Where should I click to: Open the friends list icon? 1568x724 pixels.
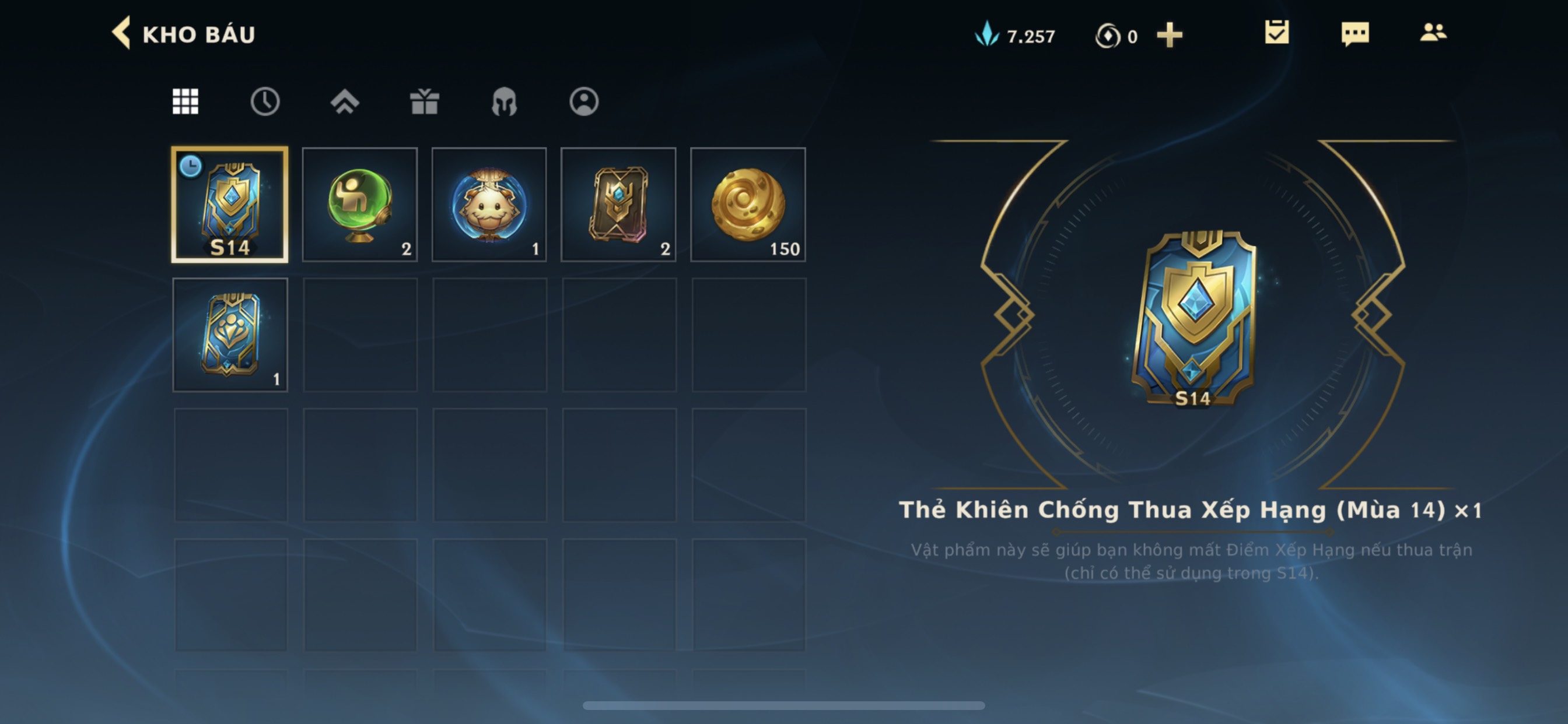pos(1433,32)
